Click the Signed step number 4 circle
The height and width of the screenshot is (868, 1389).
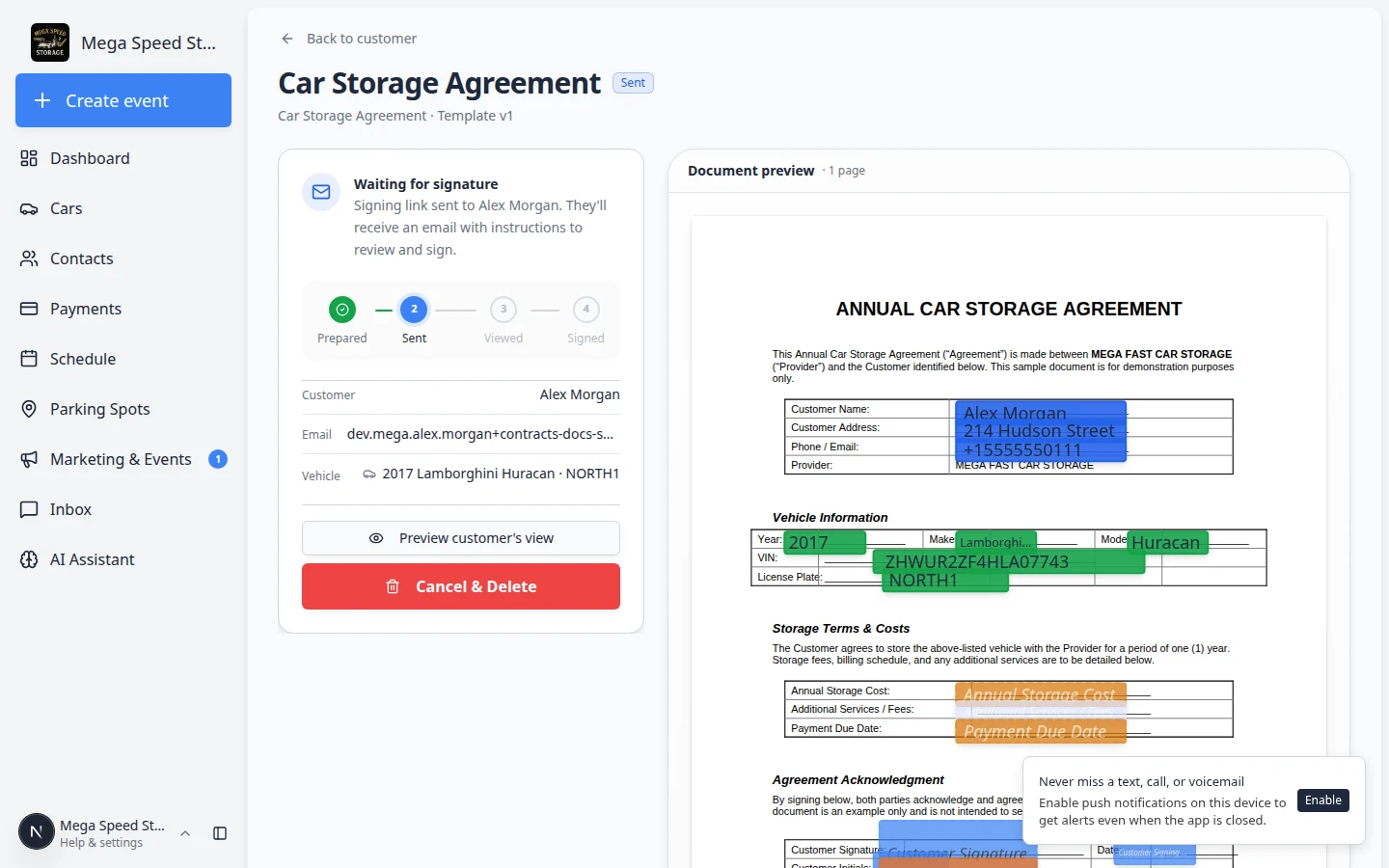[x=586, y=310]
